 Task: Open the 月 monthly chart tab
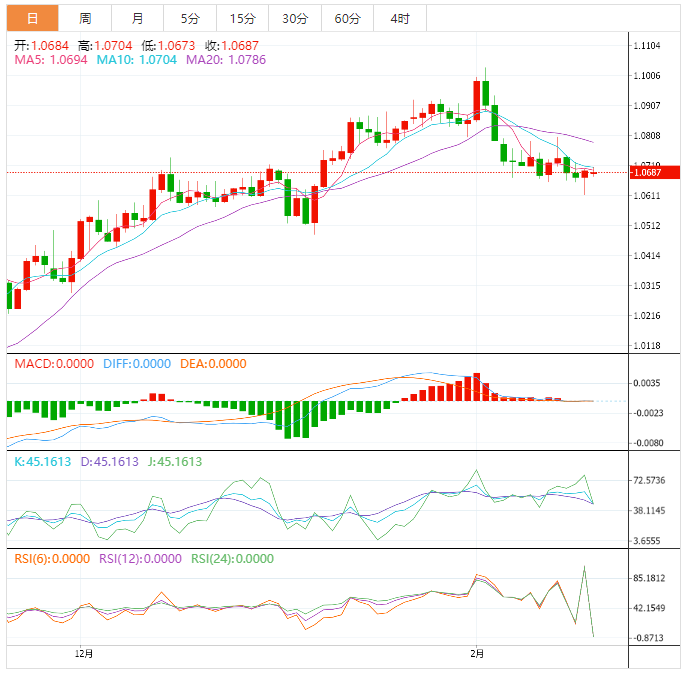(x=137, y=18)
